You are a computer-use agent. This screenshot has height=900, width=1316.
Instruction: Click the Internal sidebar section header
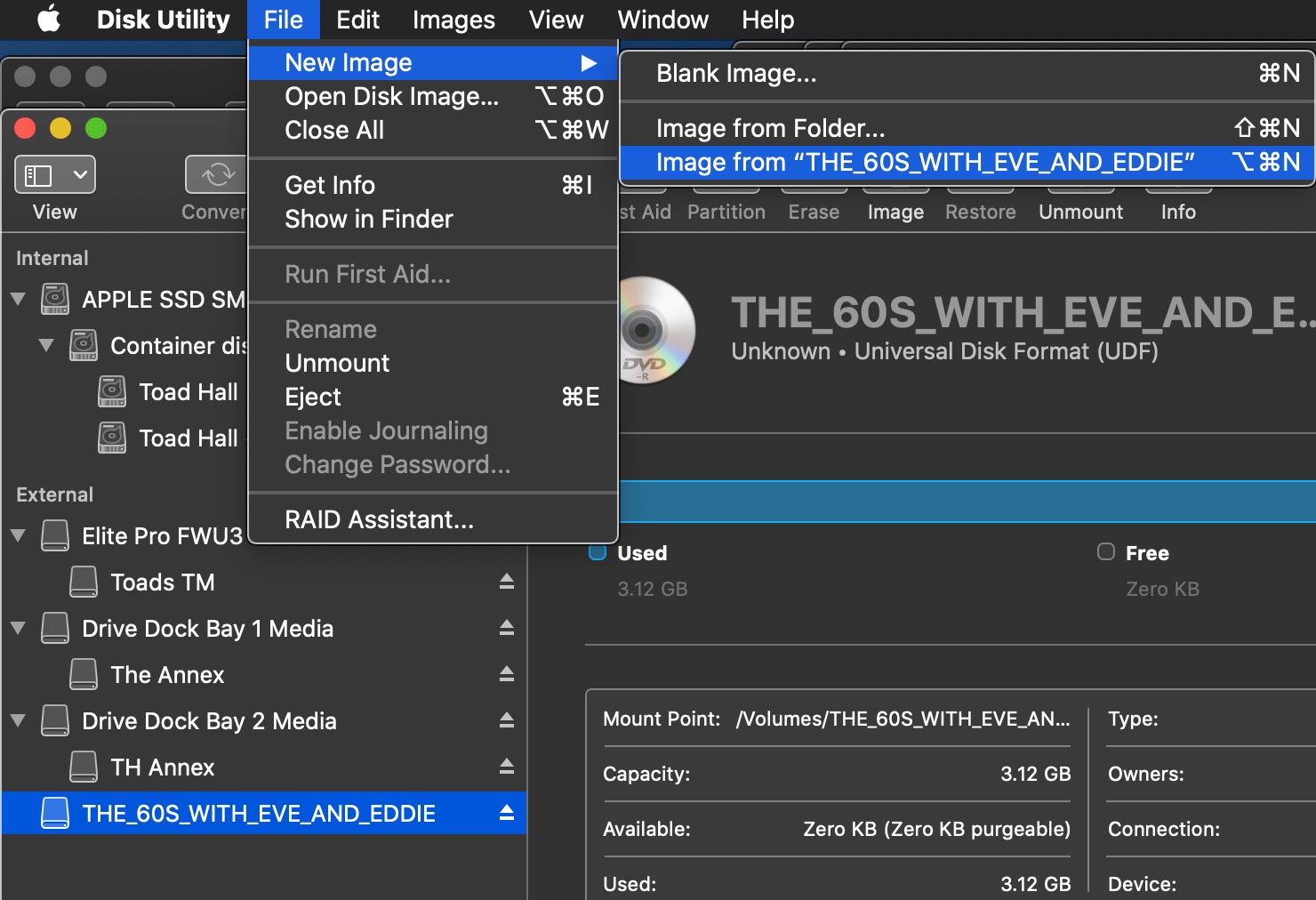click(52, 258)
